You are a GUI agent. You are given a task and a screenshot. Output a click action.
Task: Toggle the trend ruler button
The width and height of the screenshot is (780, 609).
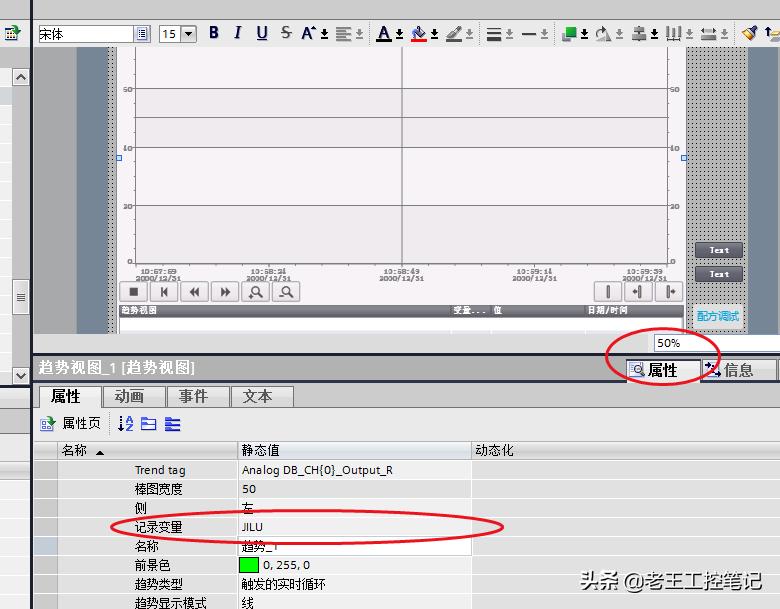pos(608,292)
